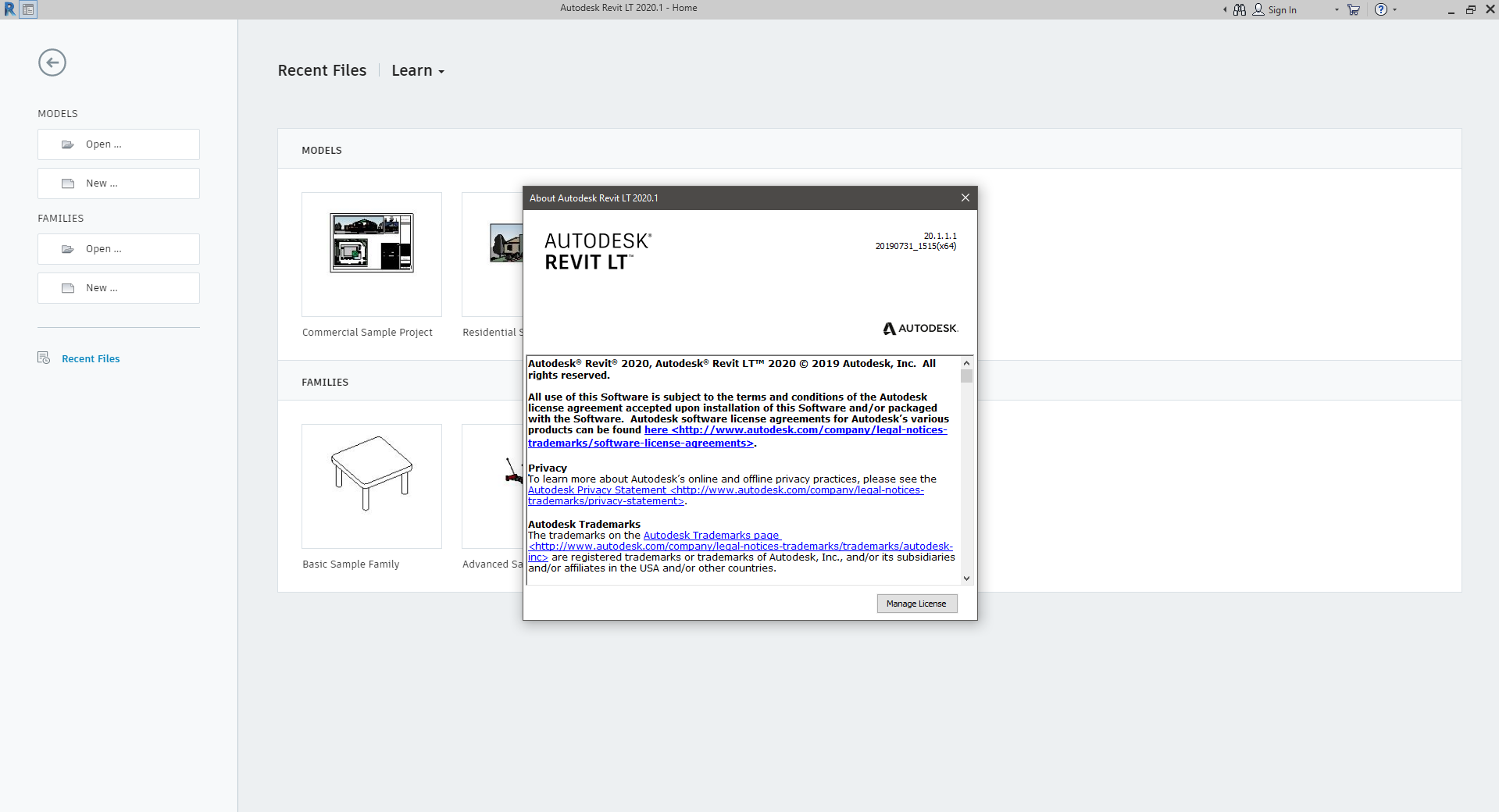Click scrollbar up arrow in About dialog
This screenshot has width=1499, height=812.
point(967,363)
